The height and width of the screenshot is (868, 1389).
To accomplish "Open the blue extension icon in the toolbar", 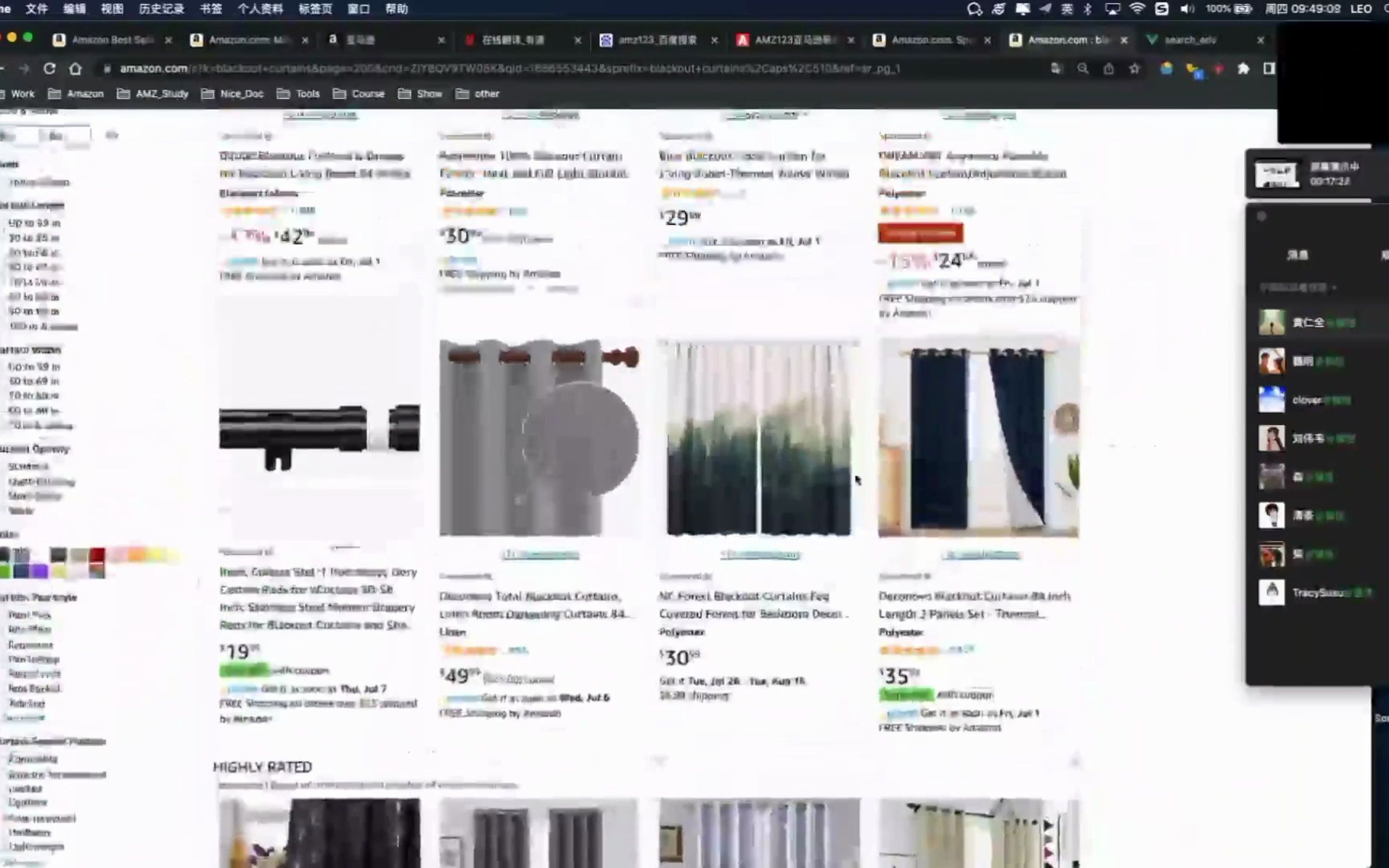I will click(1197, 69).
